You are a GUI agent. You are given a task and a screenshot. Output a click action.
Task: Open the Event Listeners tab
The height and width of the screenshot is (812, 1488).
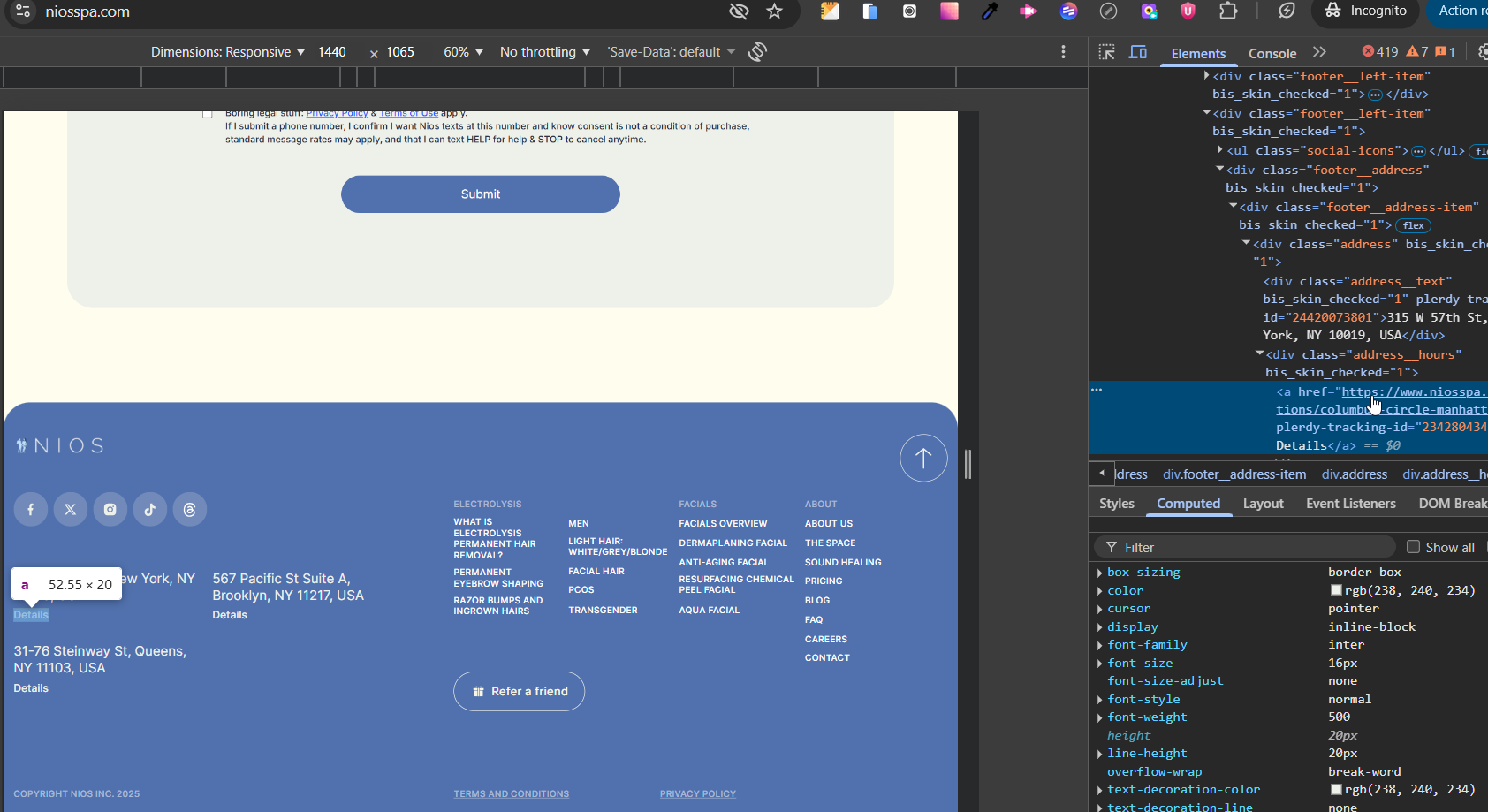click(x=1350, y=504)
